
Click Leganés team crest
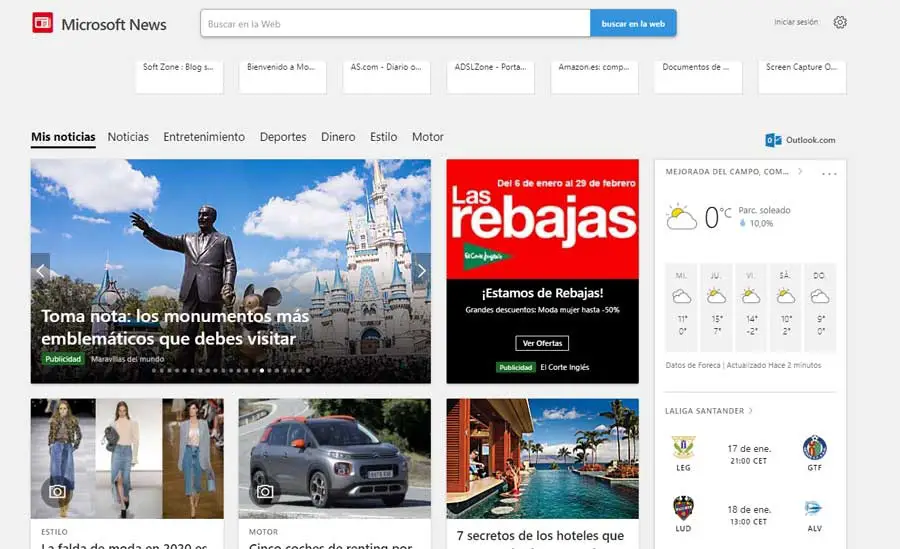point(683,447)
